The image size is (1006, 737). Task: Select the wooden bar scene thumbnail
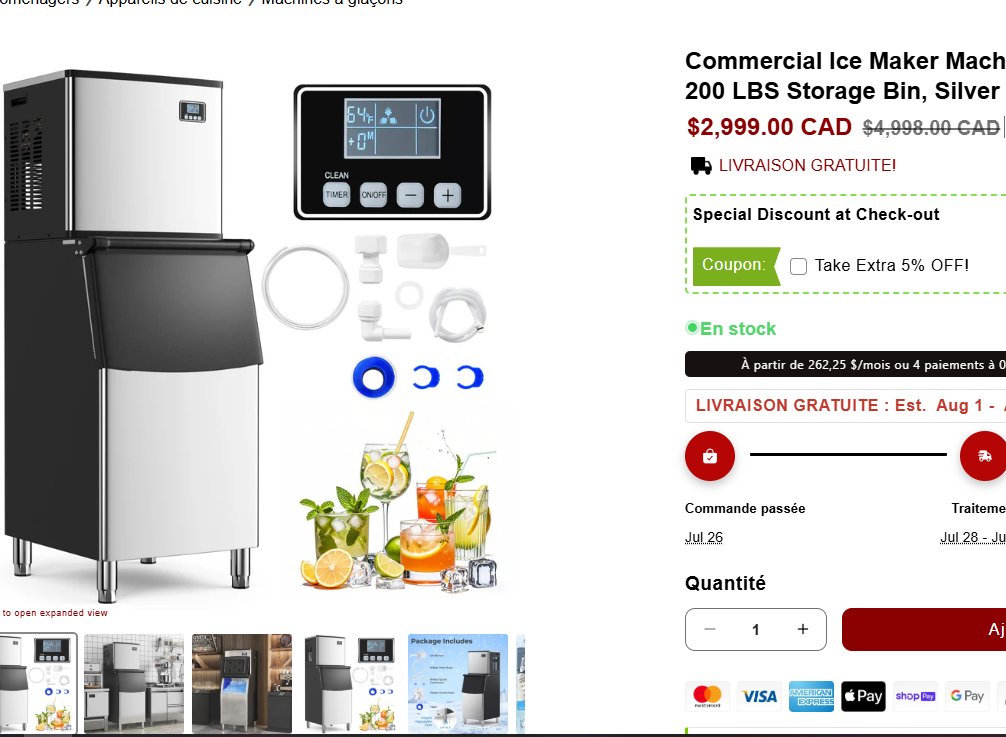tap(242, 683)
